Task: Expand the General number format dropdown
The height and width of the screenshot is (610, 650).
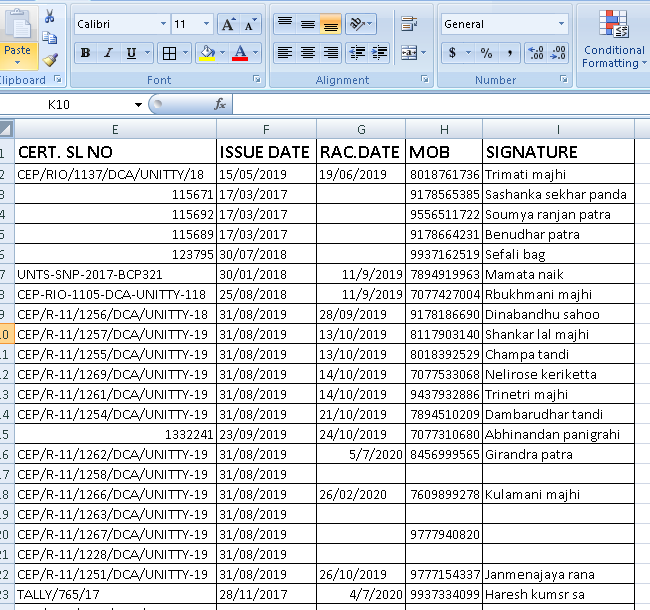Action: pos(560,24)
